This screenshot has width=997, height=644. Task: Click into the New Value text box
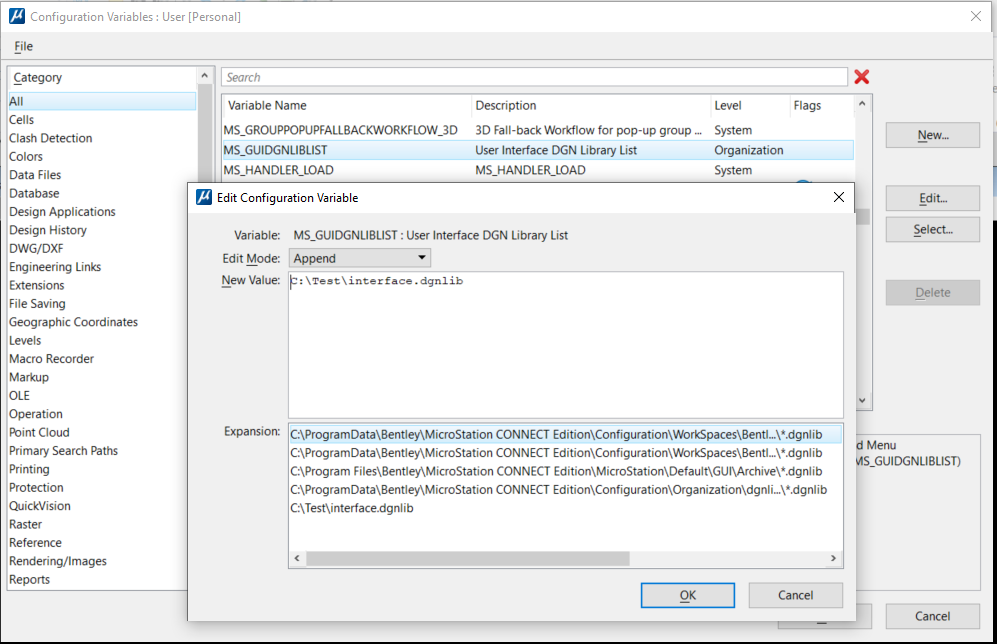pyautogui.click(x=566, y=345)
